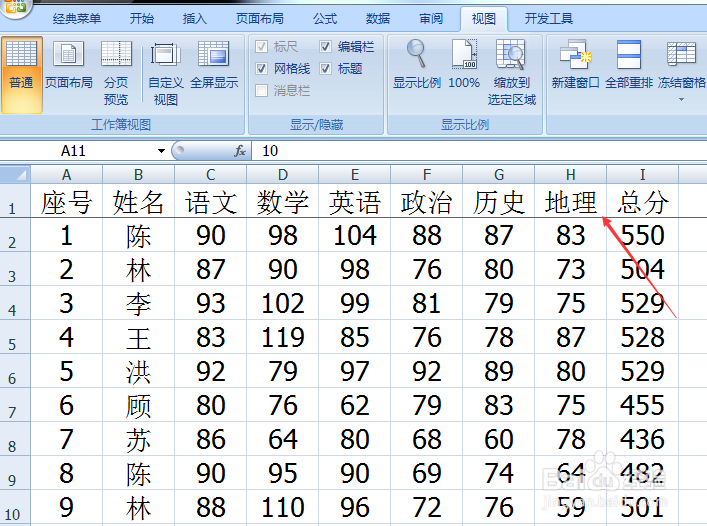Uncheck the Formula Bar (编辑栏) checkbox

point(326,46)
